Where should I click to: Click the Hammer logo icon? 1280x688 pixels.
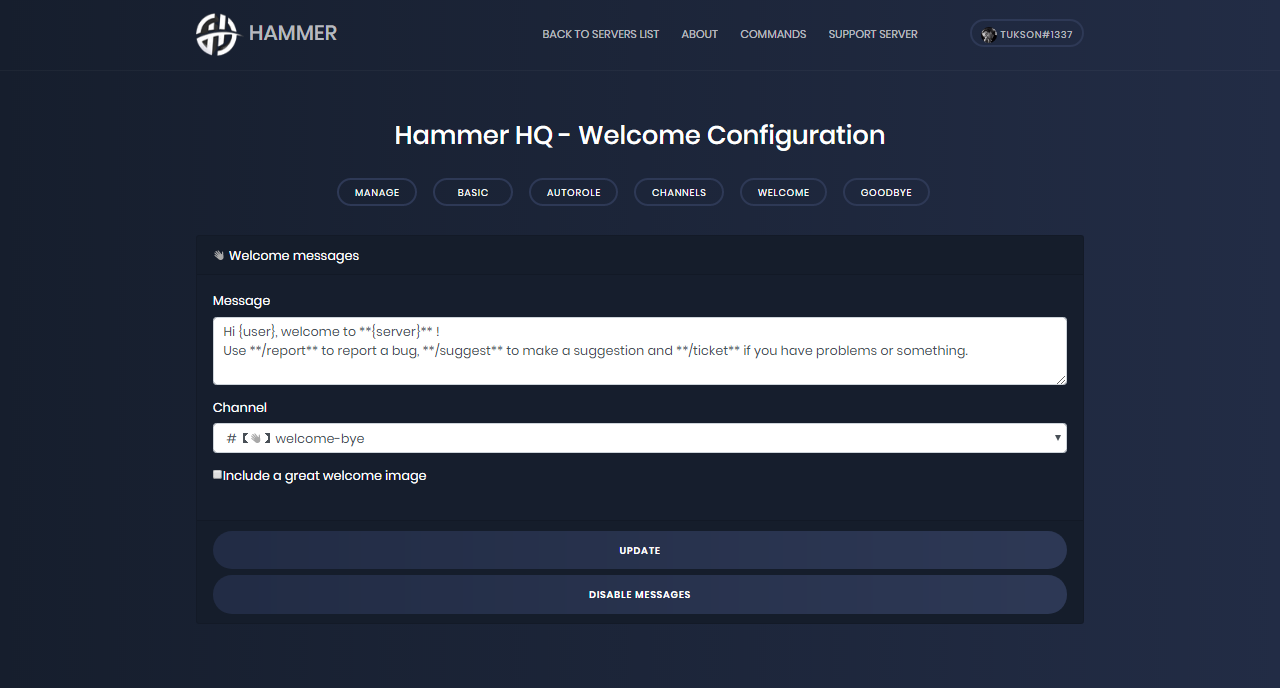pos(217,34)
